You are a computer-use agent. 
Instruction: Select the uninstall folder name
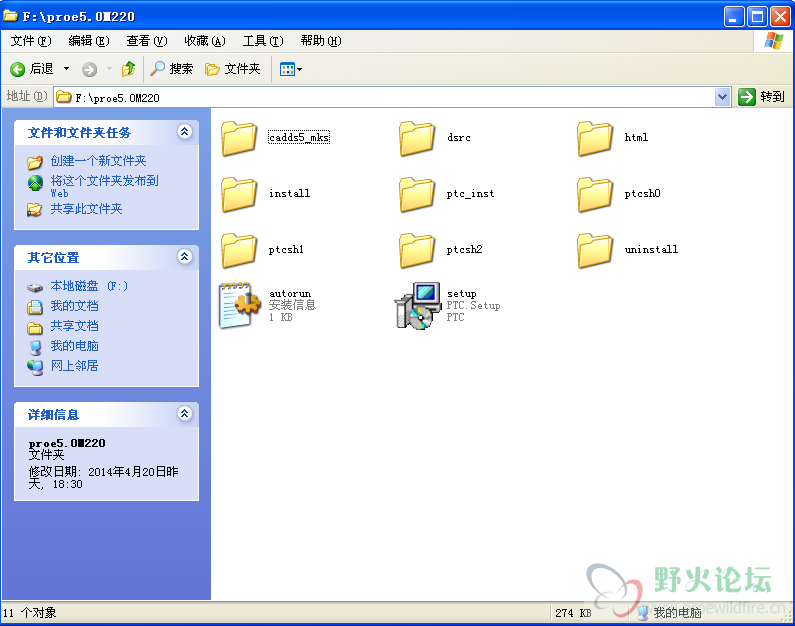pyautogui.click(x=651, y=249)
